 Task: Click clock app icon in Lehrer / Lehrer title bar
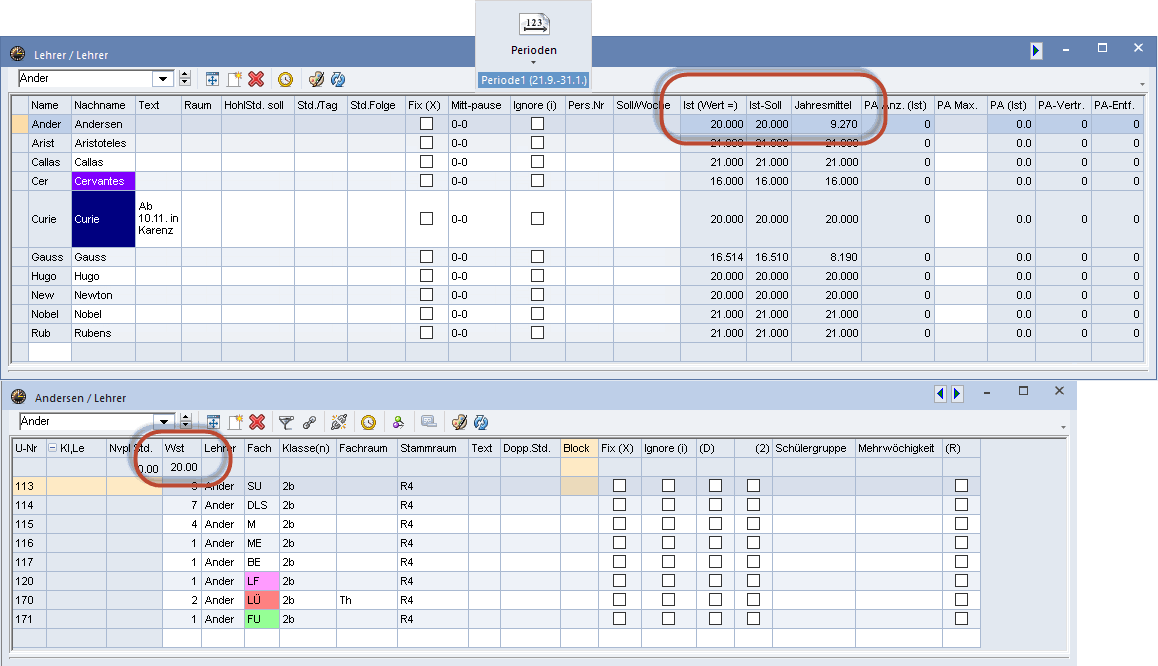(18, 54)
